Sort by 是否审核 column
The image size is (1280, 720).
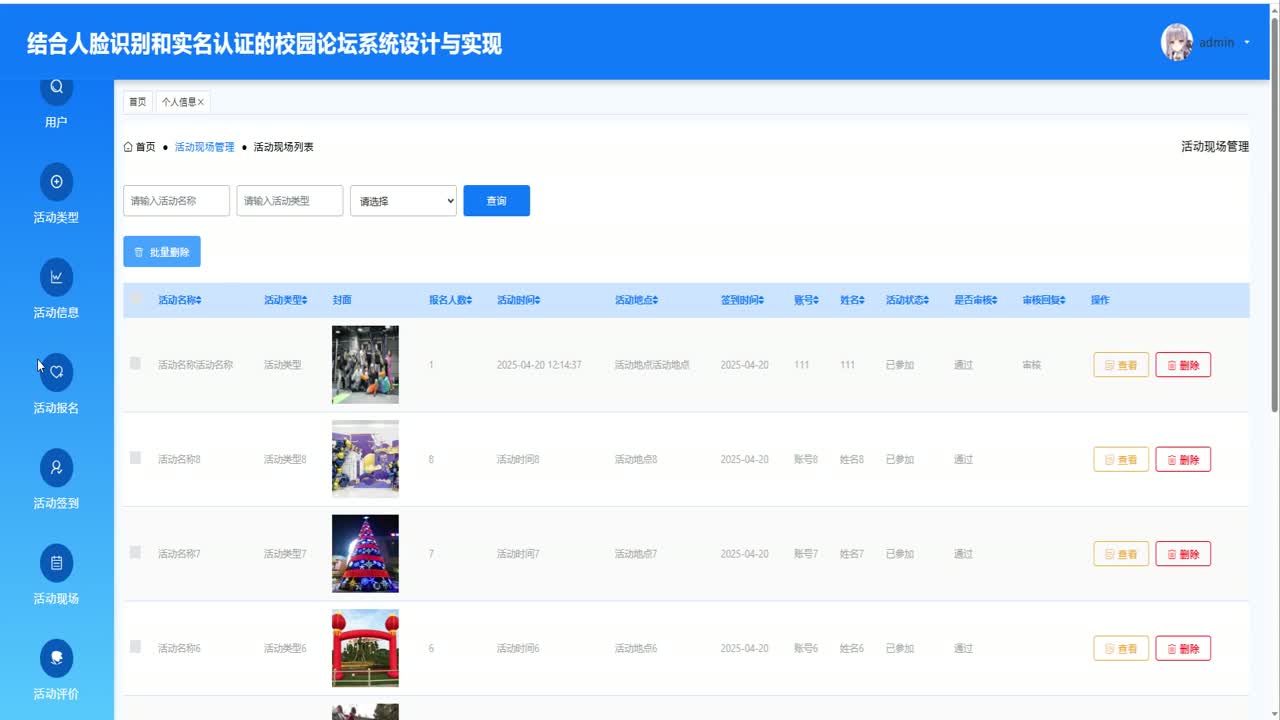pos(976,300)
